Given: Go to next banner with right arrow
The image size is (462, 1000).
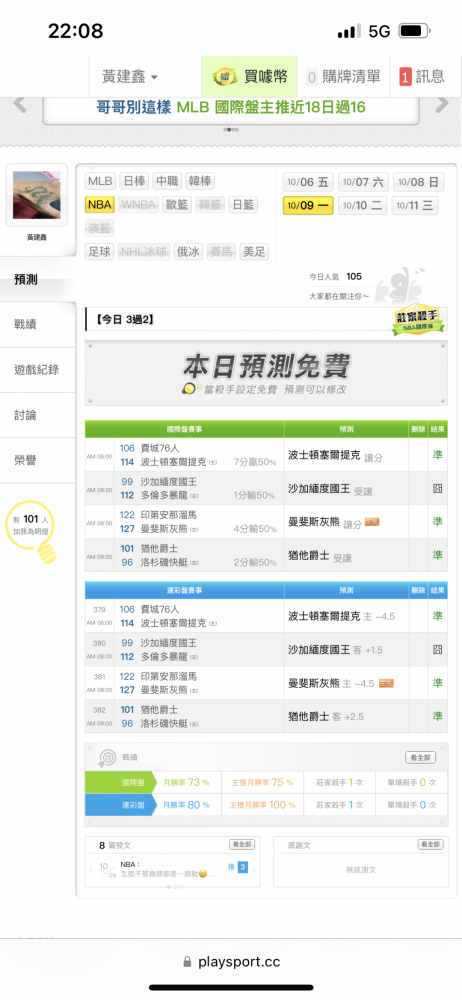Looking at the screenshot, I should (x=442, y=105).
